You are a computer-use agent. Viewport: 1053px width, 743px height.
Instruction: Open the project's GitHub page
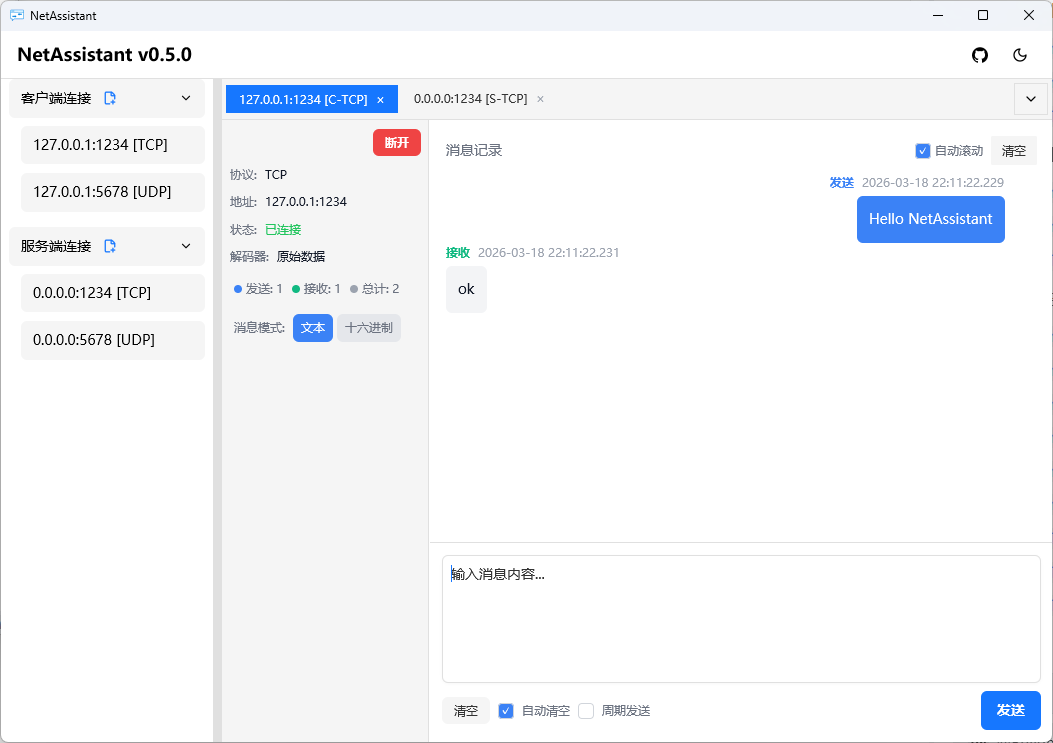click(x=980, y=55)
